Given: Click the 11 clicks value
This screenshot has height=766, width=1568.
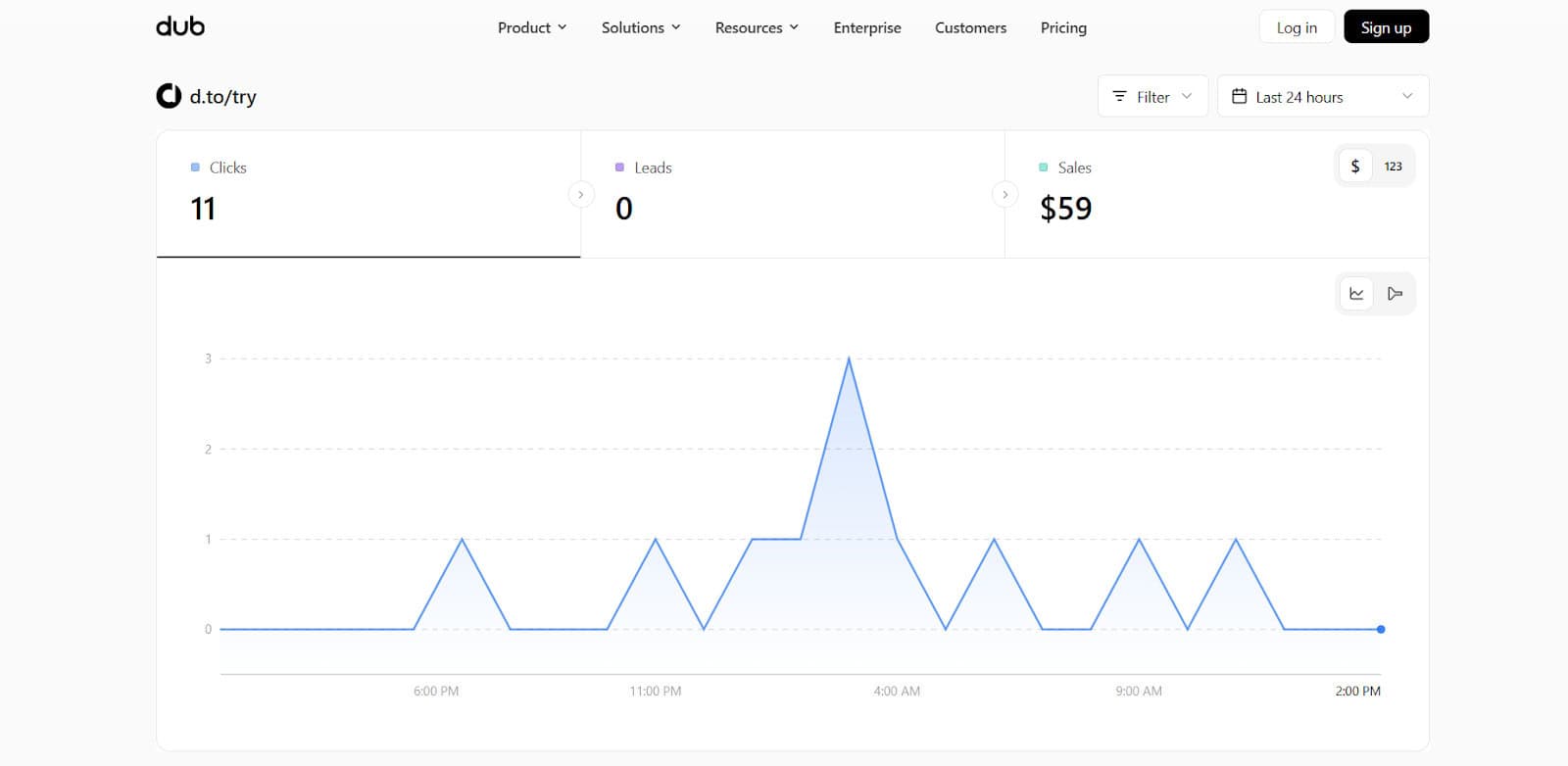Looking at the screenshot, I should [x=203, y=208].
